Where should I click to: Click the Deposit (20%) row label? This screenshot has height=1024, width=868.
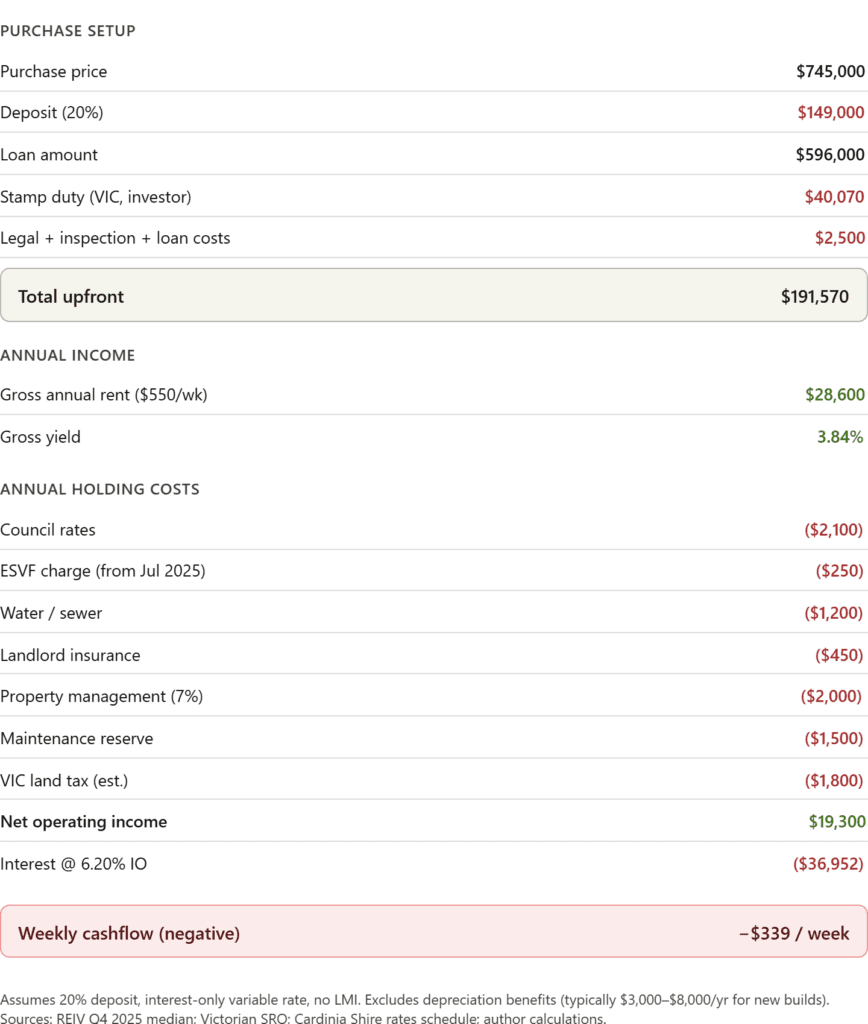click(x=52, y=113)
